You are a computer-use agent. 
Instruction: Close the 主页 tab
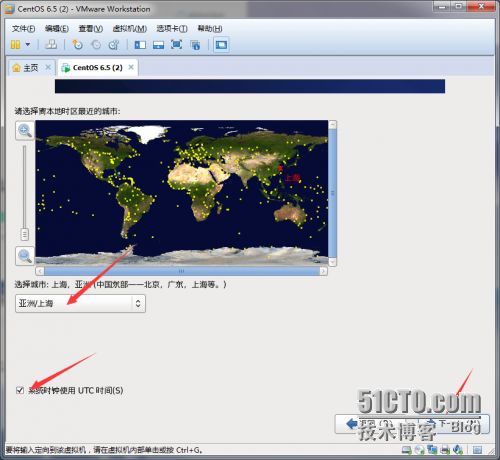[48, 67]
